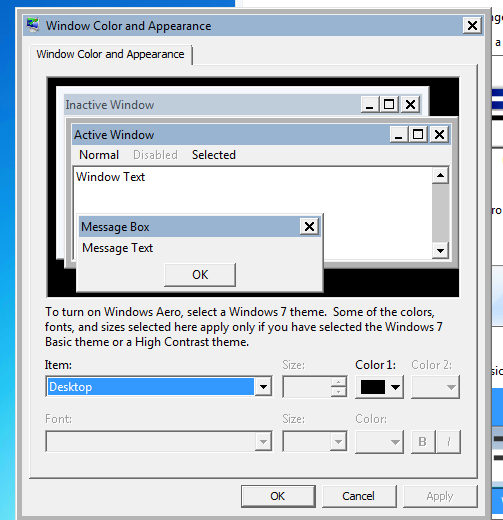Click the Disabled menu item in preview

tap(155, 155)
